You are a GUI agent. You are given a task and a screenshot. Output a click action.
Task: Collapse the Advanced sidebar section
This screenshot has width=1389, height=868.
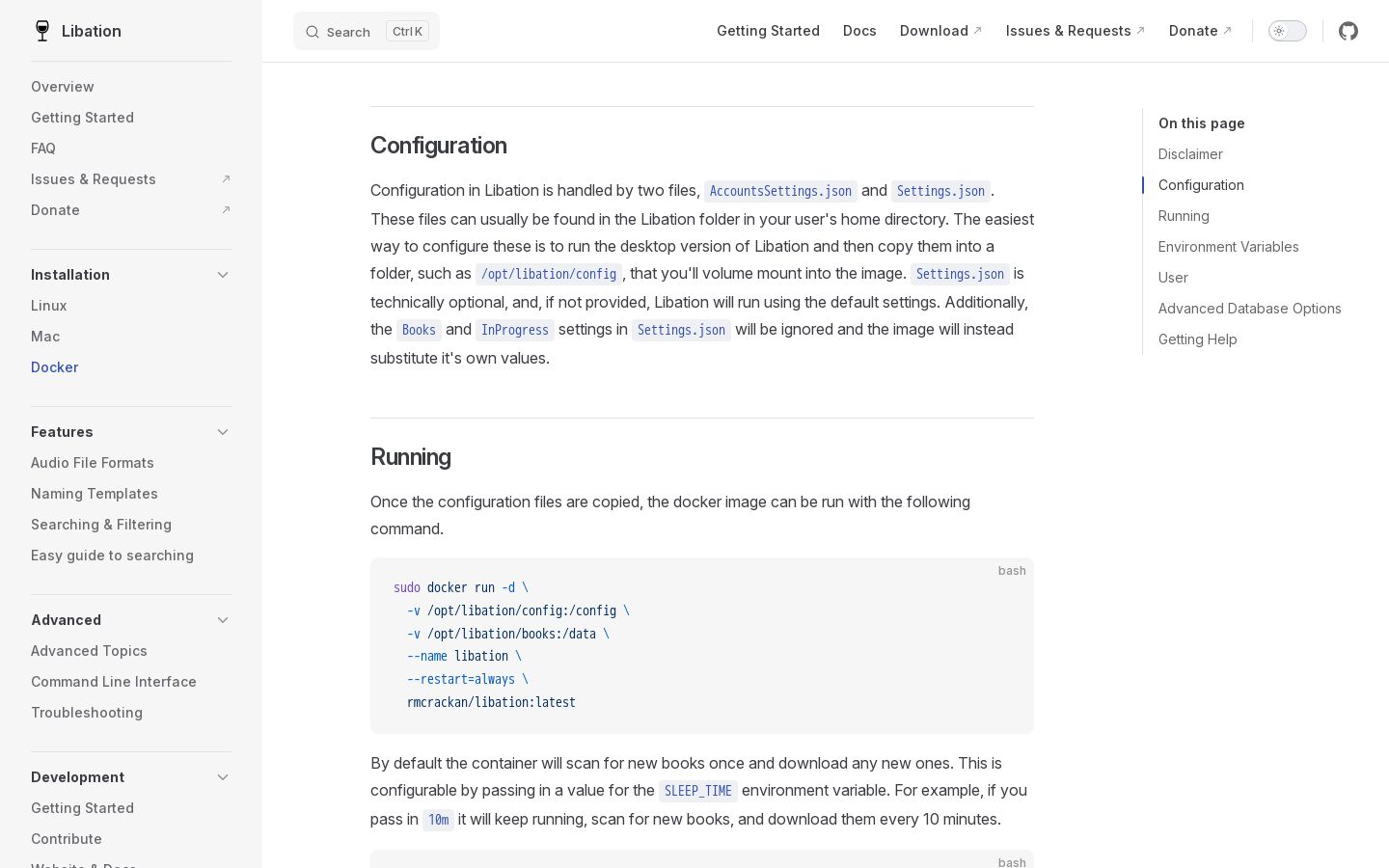(x=223, y=620)
